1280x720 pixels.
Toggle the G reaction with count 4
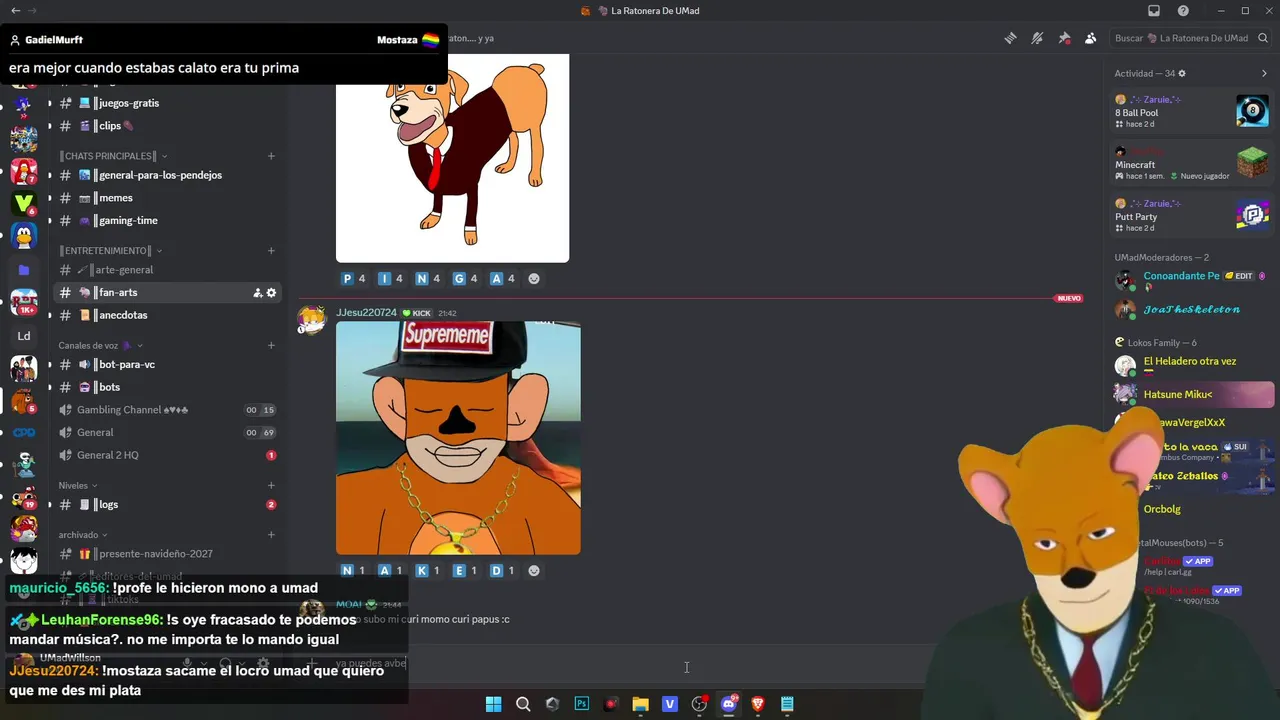pos(465,279)
